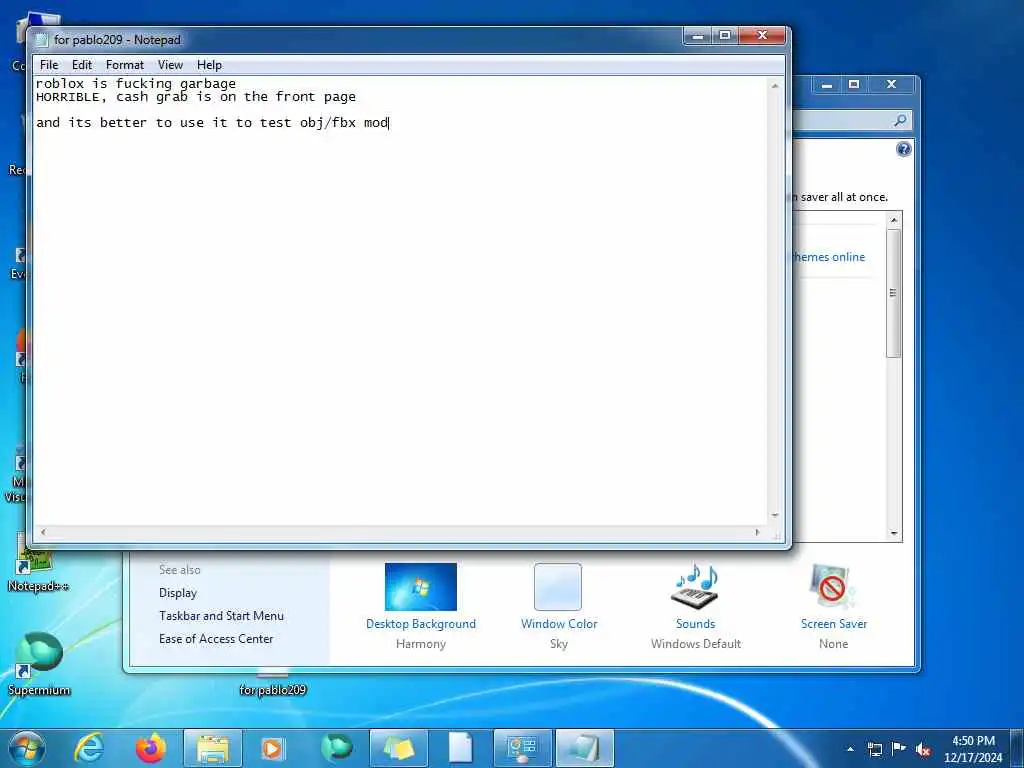Open Notepad's Help menu

tap(209, 65)
